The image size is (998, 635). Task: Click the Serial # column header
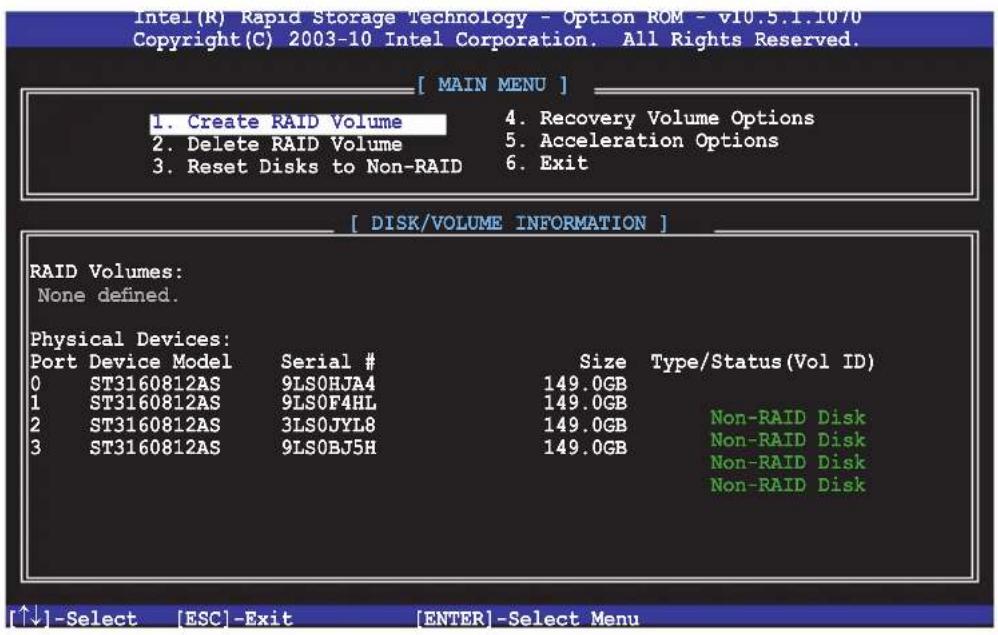[328, 362]
